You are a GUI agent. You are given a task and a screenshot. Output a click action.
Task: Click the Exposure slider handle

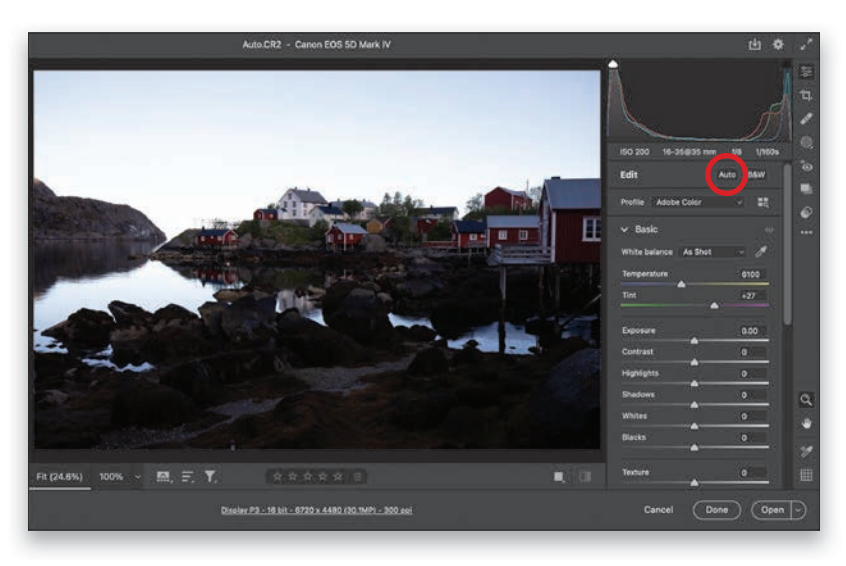694,341
